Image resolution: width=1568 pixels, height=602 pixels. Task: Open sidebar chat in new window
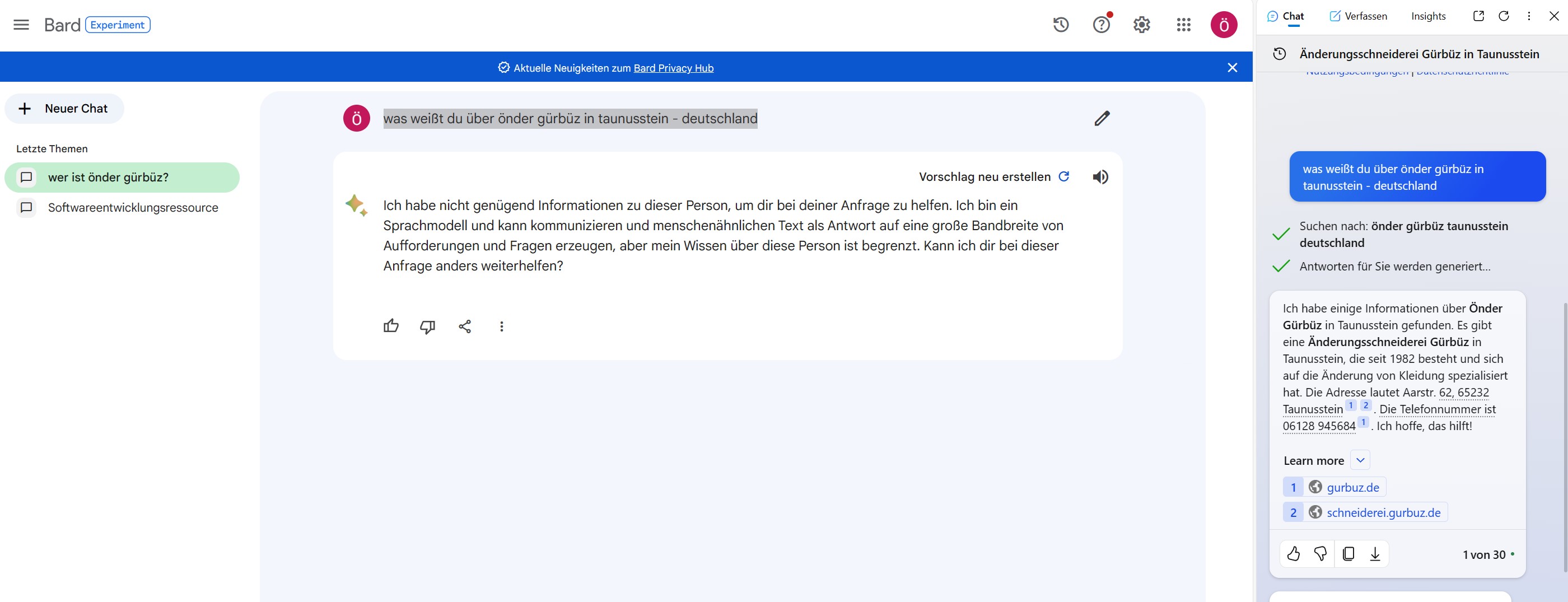pyautogui.click(x=1478, y=16)
